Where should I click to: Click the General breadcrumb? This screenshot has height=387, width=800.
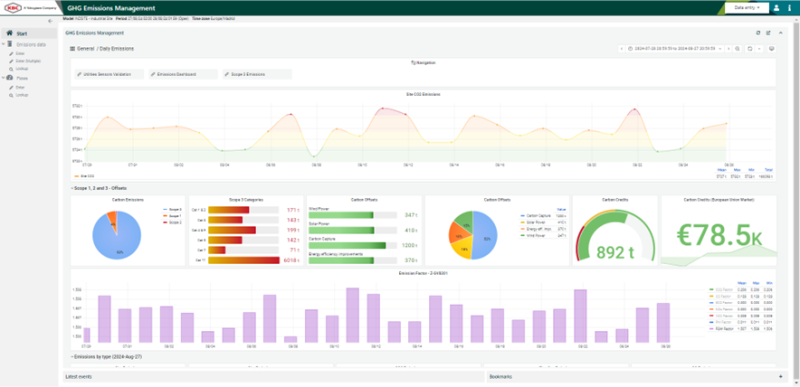(x=85, y=48)
